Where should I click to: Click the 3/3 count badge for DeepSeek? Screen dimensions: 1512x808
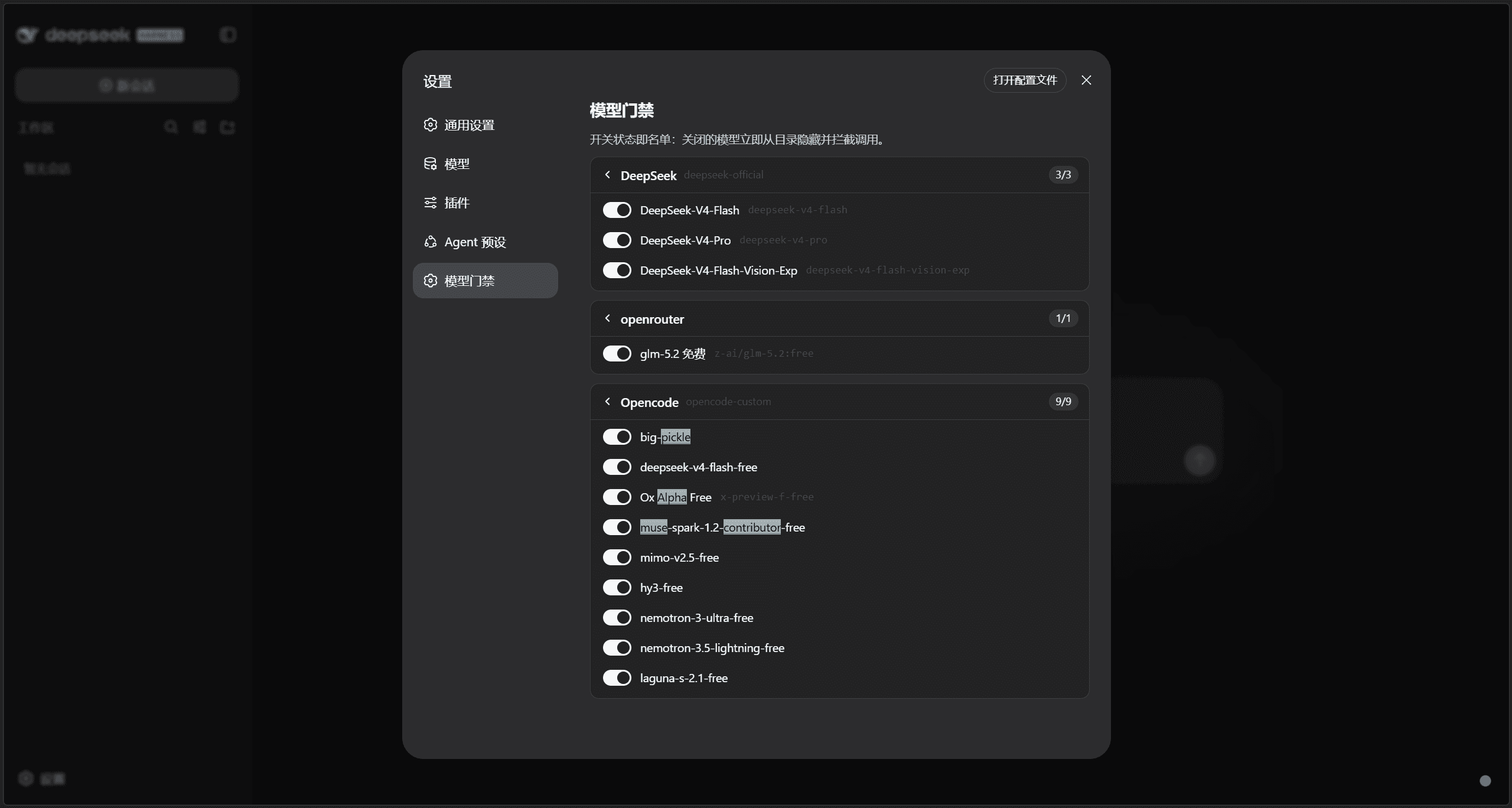pos(1063,175)
